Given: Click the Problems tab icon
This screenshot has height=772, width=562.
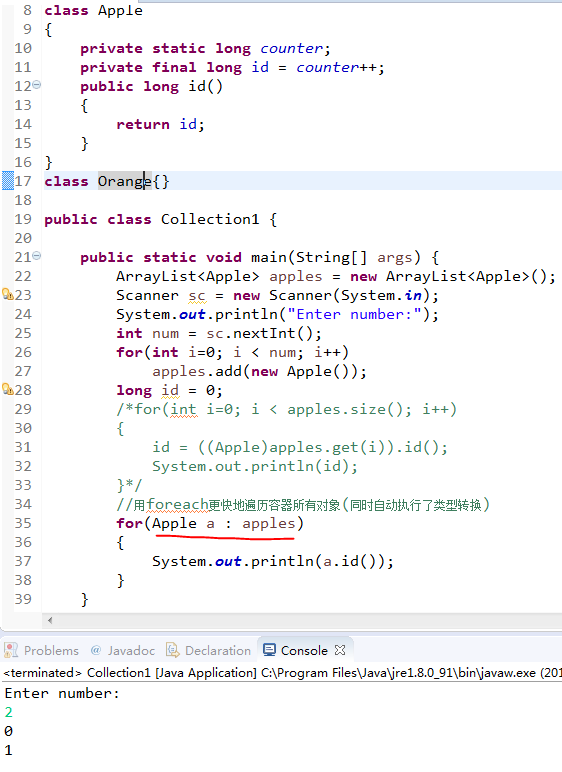Looking at the screenshot, I should click(x=11, y=650).
